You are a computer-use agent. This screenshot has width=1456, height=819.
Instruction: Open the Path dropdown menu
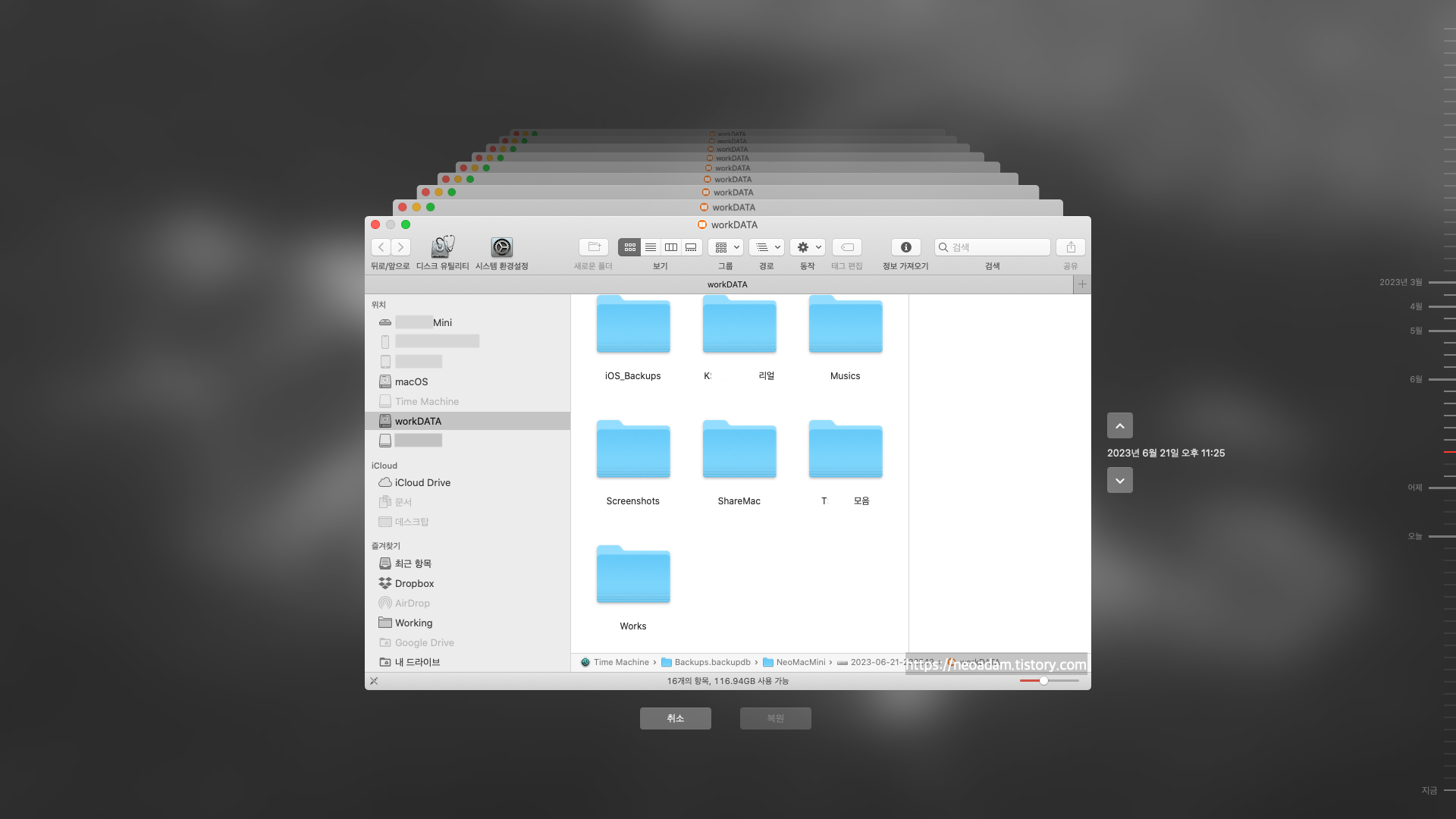767,247
